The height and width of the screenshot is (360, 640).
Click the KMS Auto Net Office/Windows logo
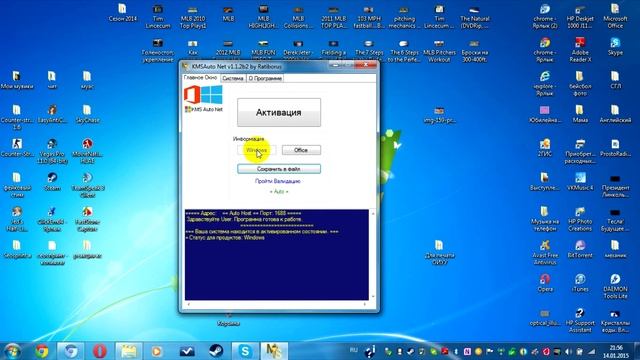point(203,98)
